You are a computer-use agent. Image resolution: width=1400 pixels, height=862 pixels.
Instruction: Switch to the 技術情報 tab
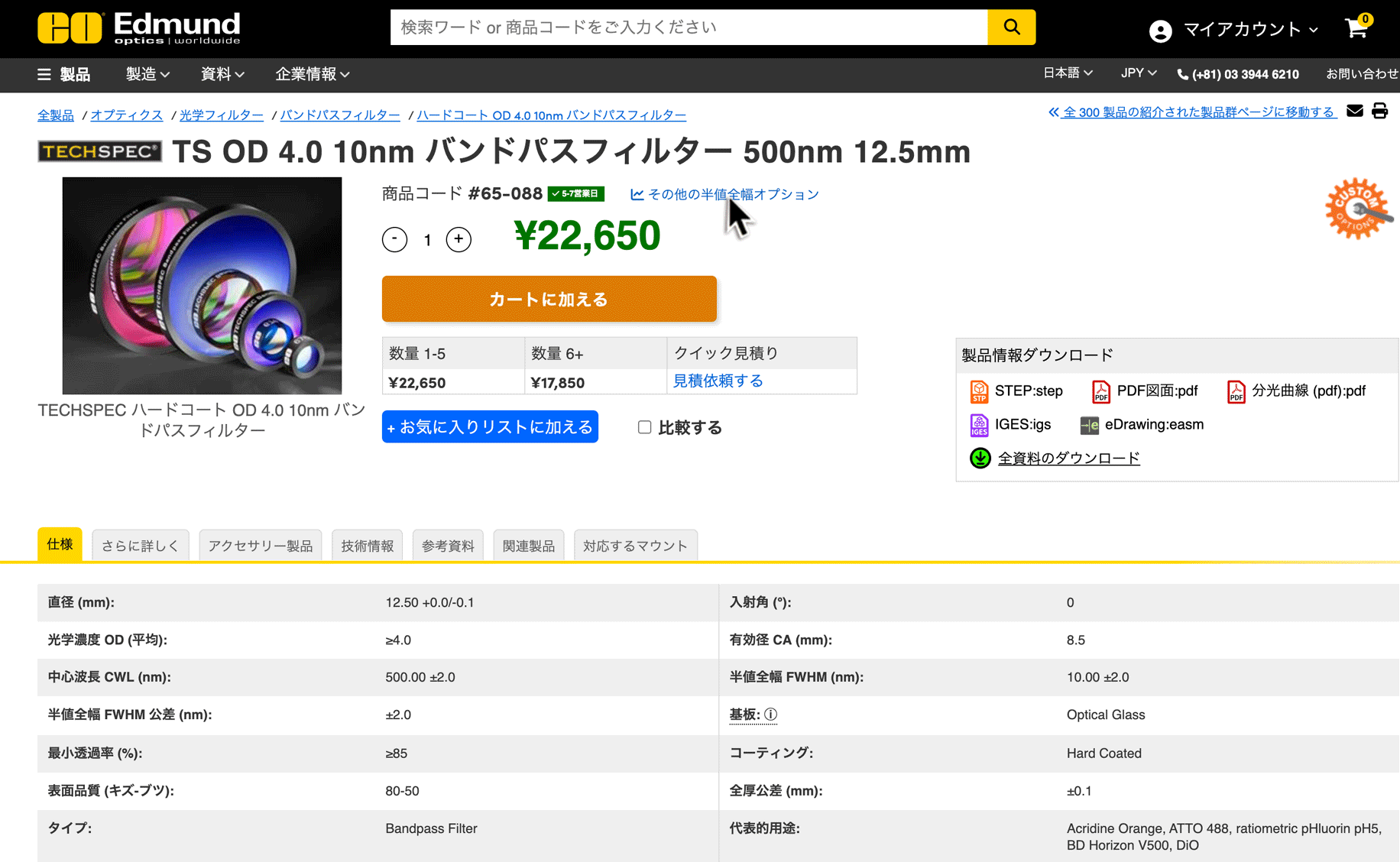tap(367, 546)
